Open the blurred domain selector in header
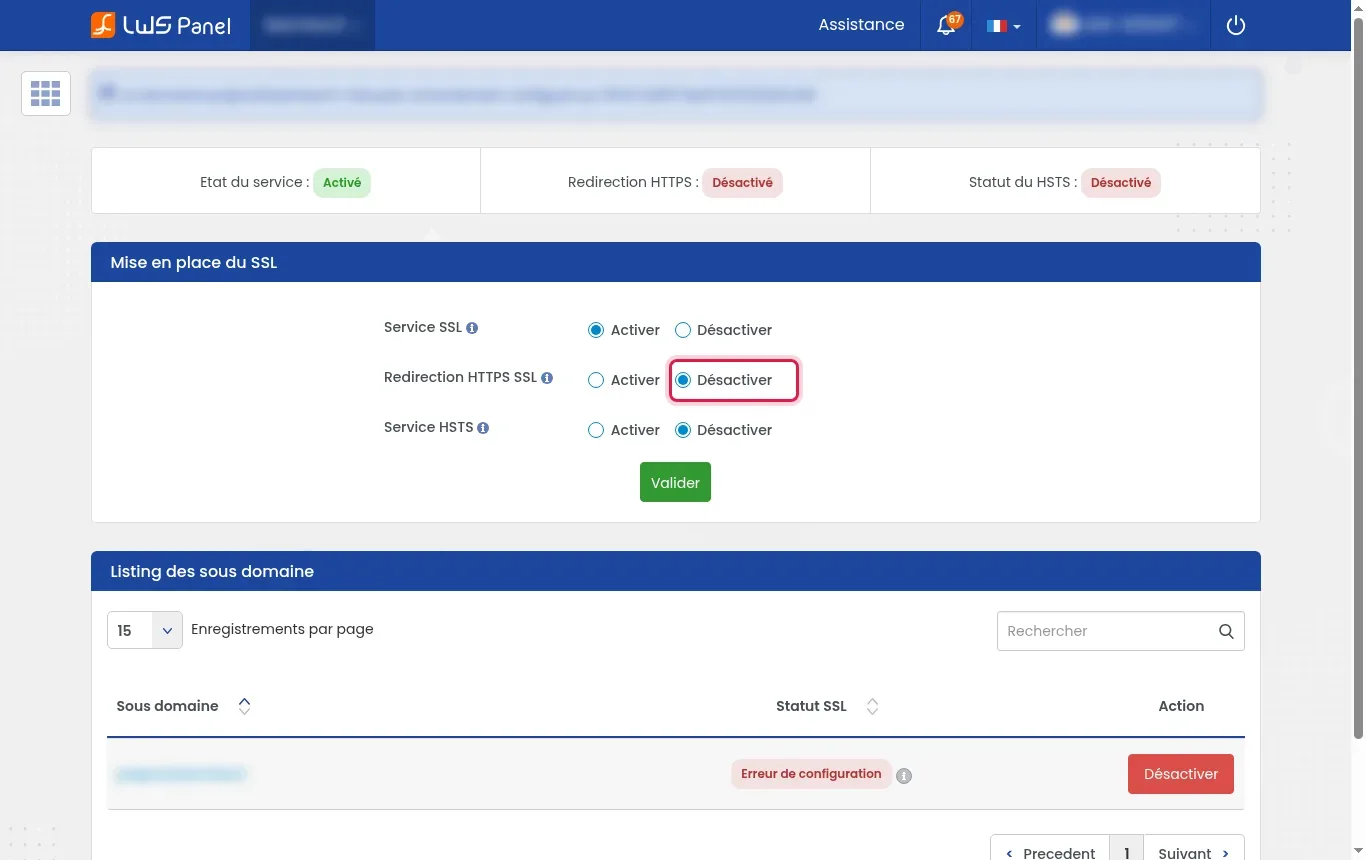The width and height of the screenshot is (1366, 860). tap(313, 25)
